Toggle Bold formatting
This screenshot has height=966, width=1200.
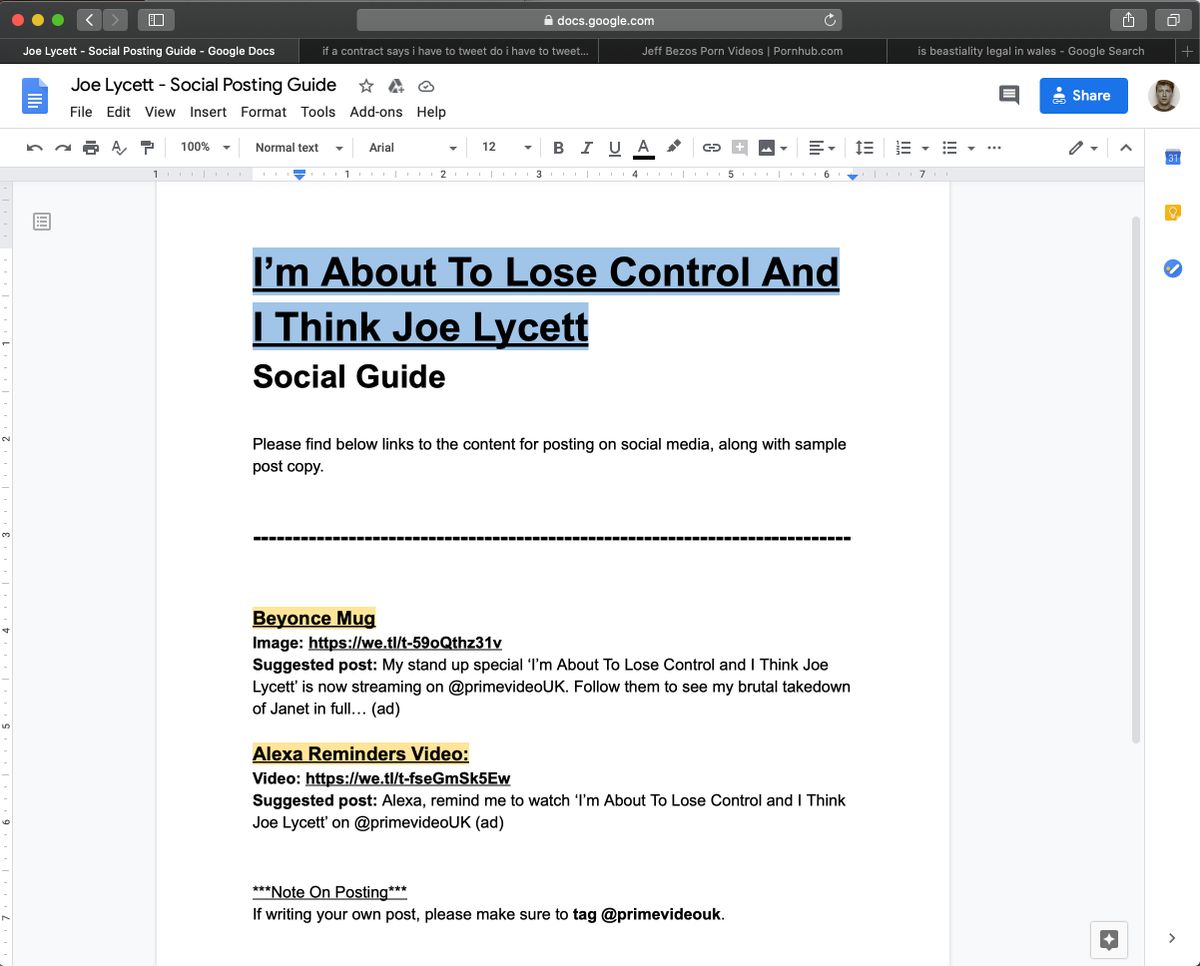(558, 148)
